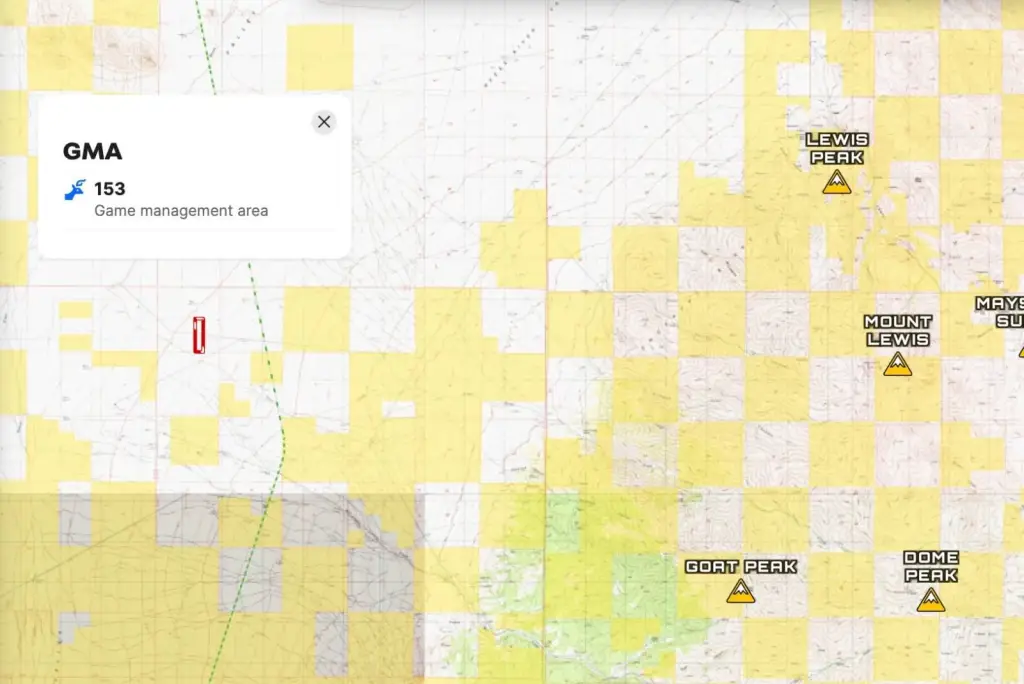The image size is (1024, 684).
Task: Click the Dome Peak text label
Action: (x=930, y=566)
